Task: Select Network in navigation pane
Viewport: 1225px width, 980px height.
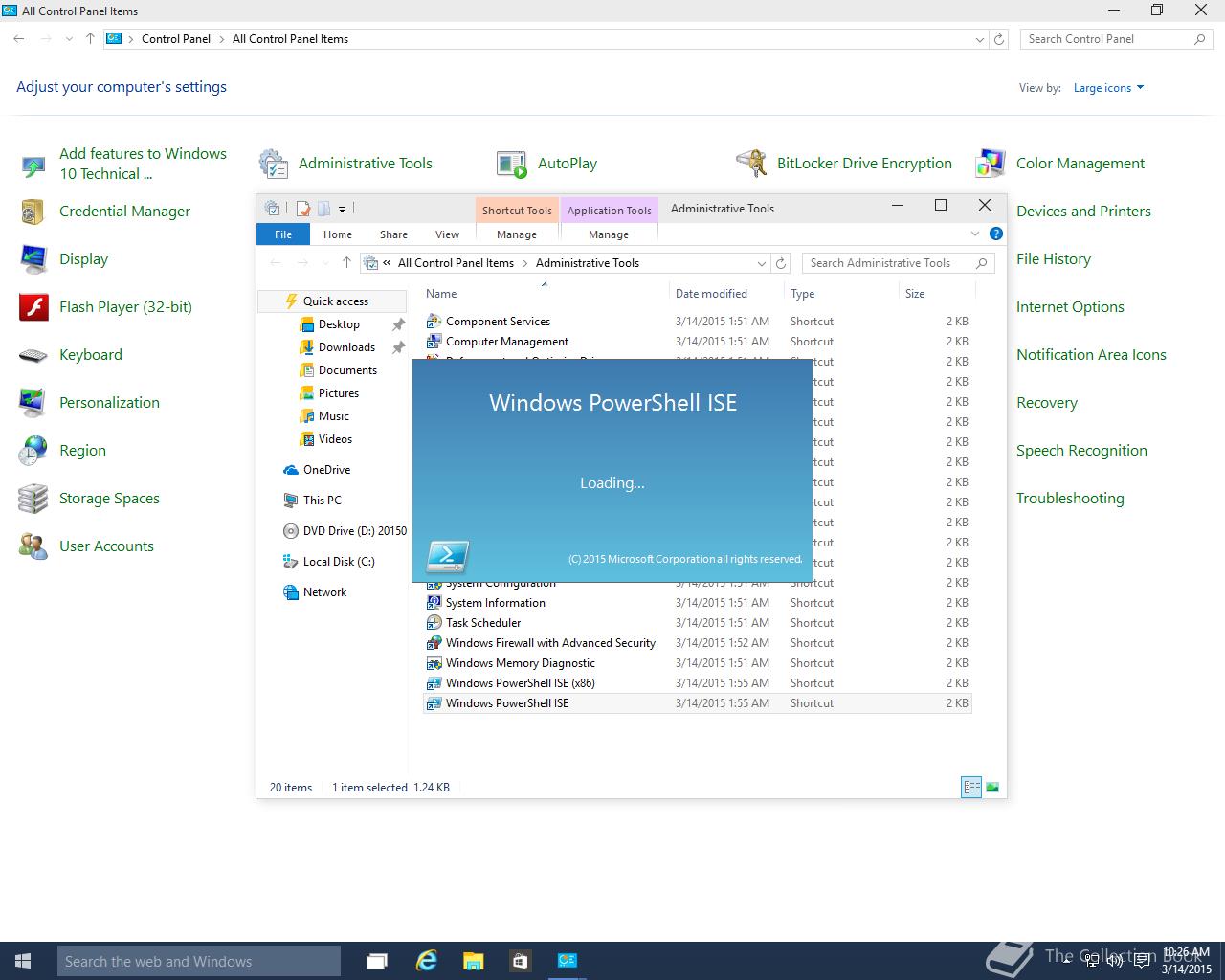Action: tap(324, 592)
